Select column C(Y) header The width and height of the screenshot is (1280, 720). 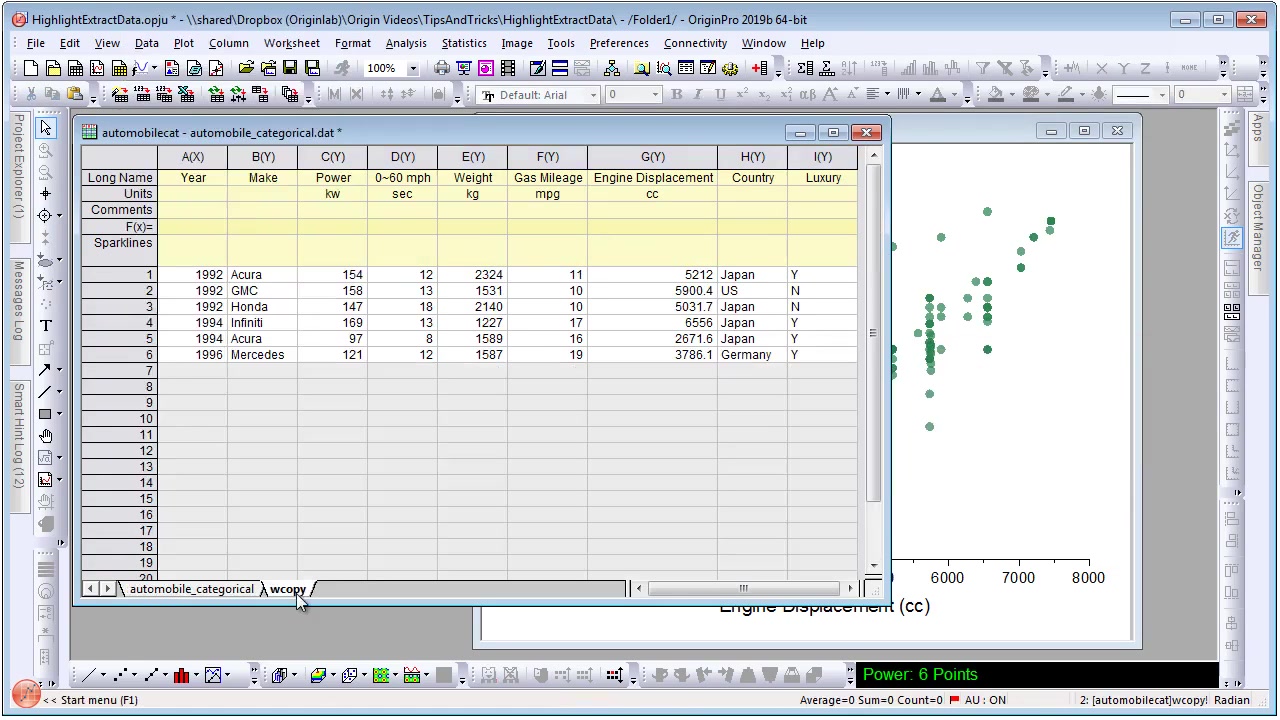332,157
